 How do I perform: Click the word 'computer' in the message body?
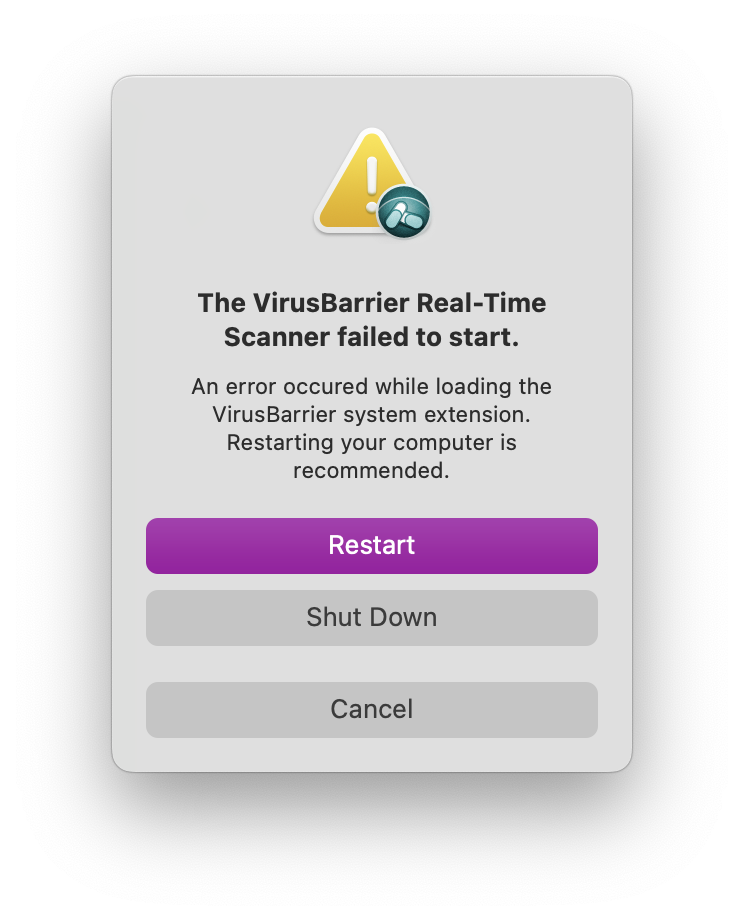(443, 442)
